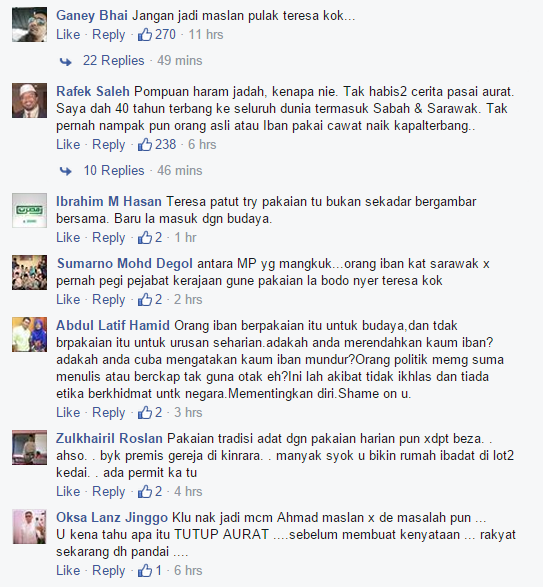Click like-count thumb on Sumarno Mohd Degol comment
The height and width of the screenshot is (587, 543).
click(145, 299)
